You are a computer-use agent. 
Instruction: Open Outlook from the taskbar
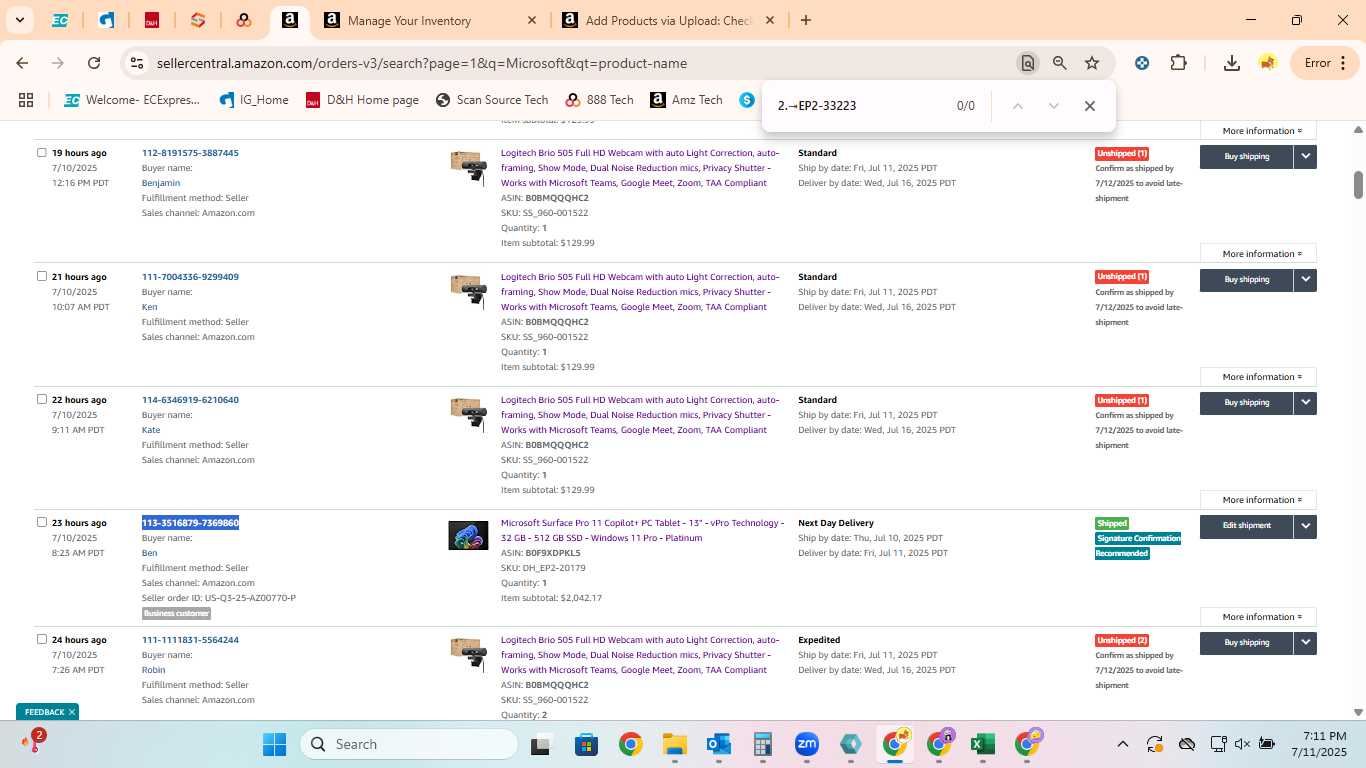click(719, 744)
